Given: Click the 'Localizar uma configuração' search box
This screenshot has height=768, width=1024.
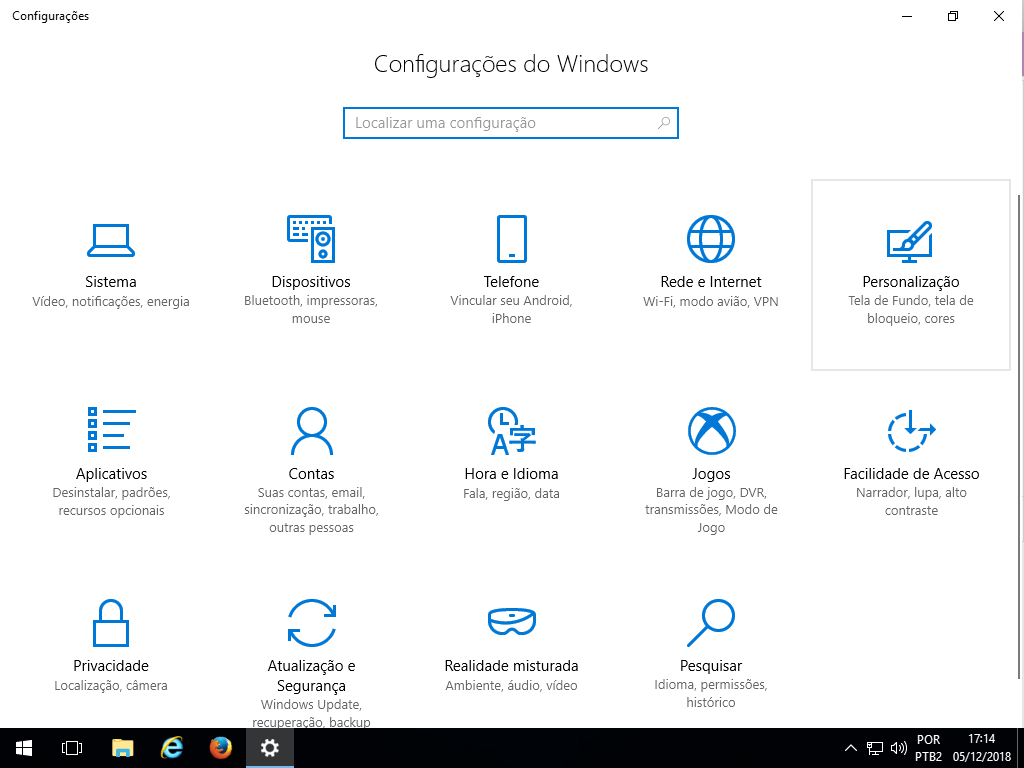Looking at the screenshot, I should pyautogui.click(x=500, y=123).
